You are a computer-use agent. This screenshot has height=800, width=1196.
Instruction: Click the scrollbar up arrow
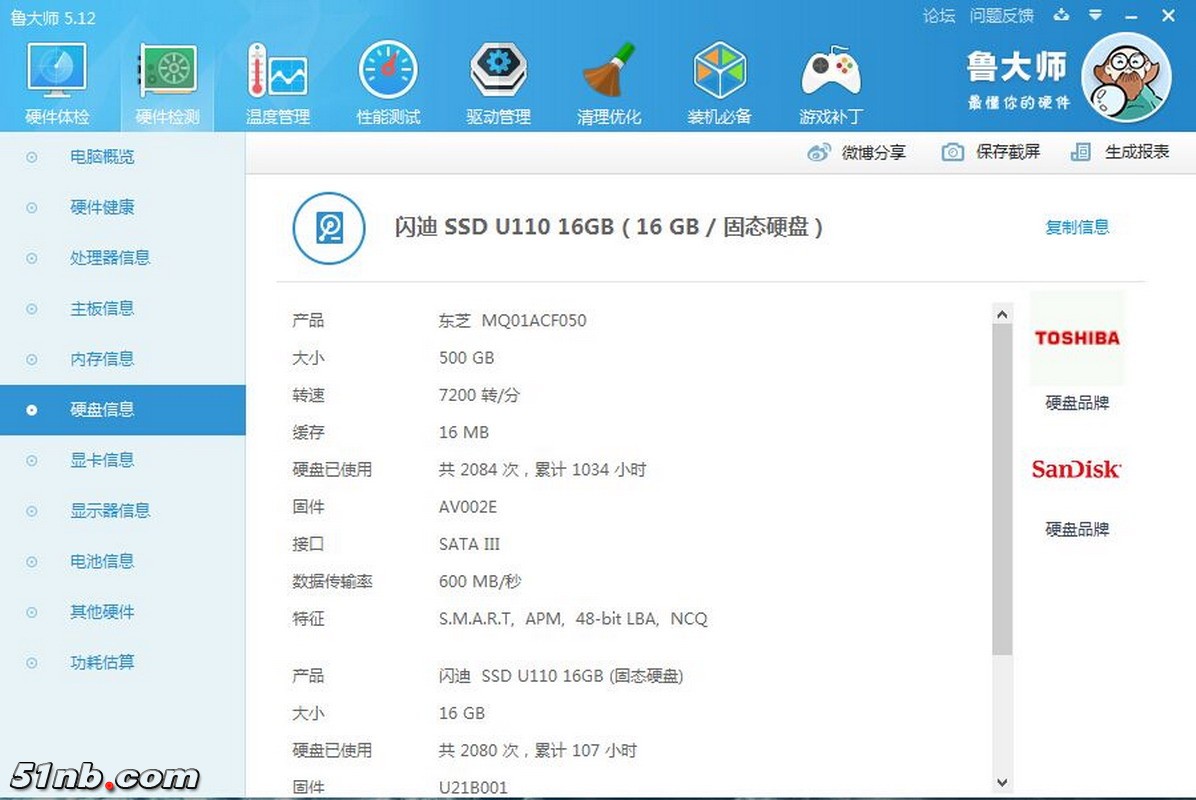click(1002, 315)
